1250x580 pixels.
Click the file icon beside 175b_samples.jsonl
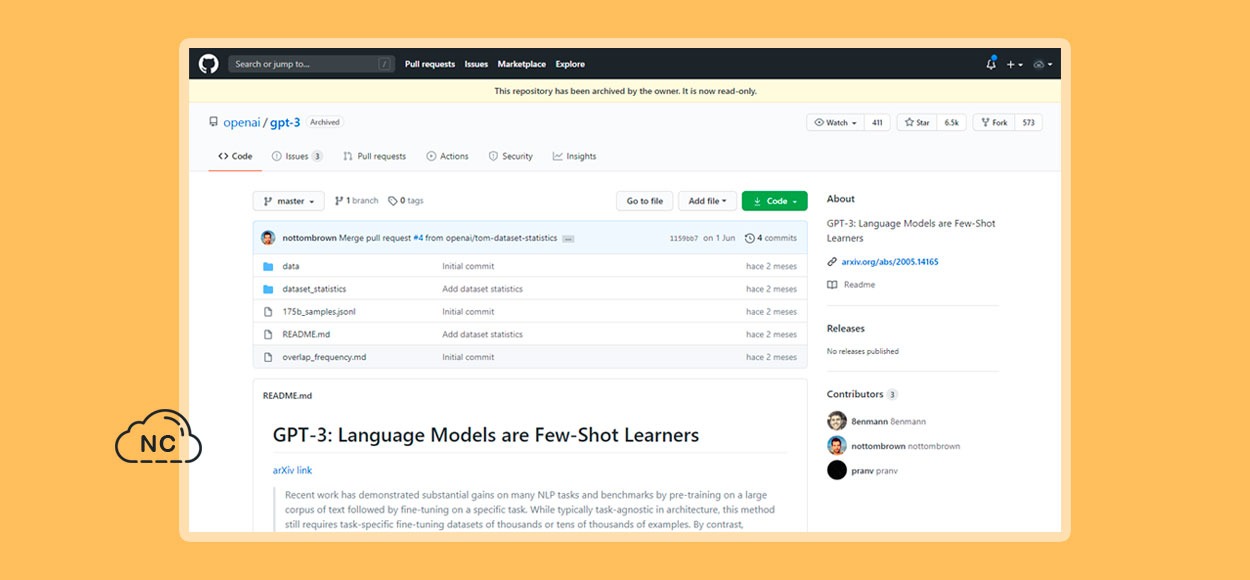coord(268,312)
